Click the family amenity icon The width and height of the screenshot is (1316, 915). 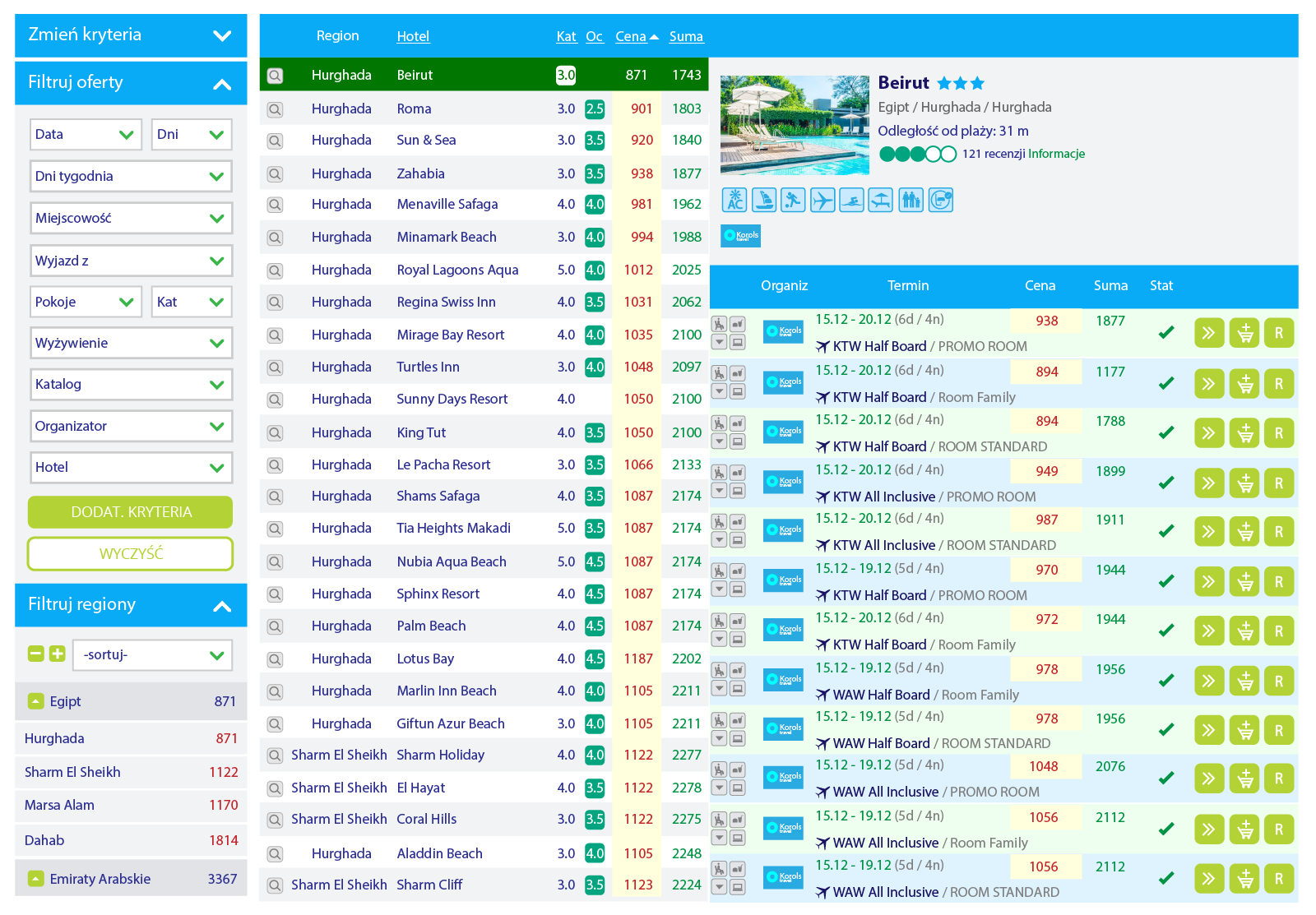coord(911,200)
